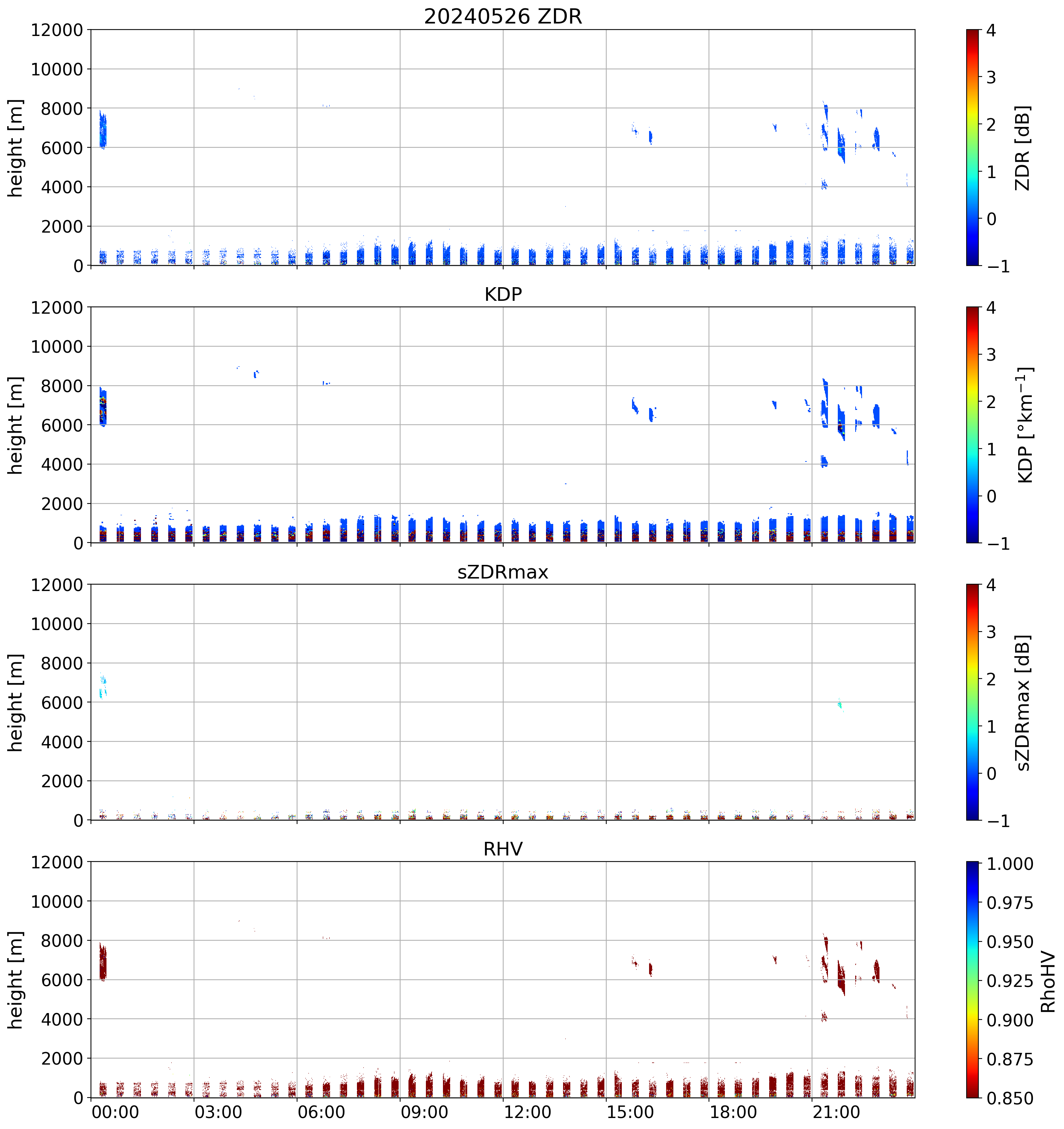The width and height of the screenshot is (1064, 1129).
Task: Click the RhoHV colorbar gradient
Action: tap(973, 980)
